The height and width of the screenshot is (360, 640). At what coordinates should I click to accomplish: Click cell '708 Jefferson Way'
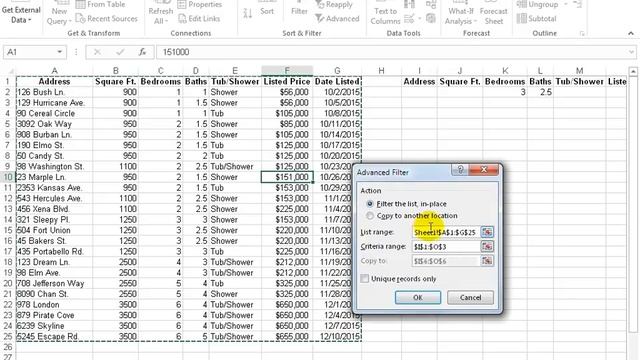54,283
